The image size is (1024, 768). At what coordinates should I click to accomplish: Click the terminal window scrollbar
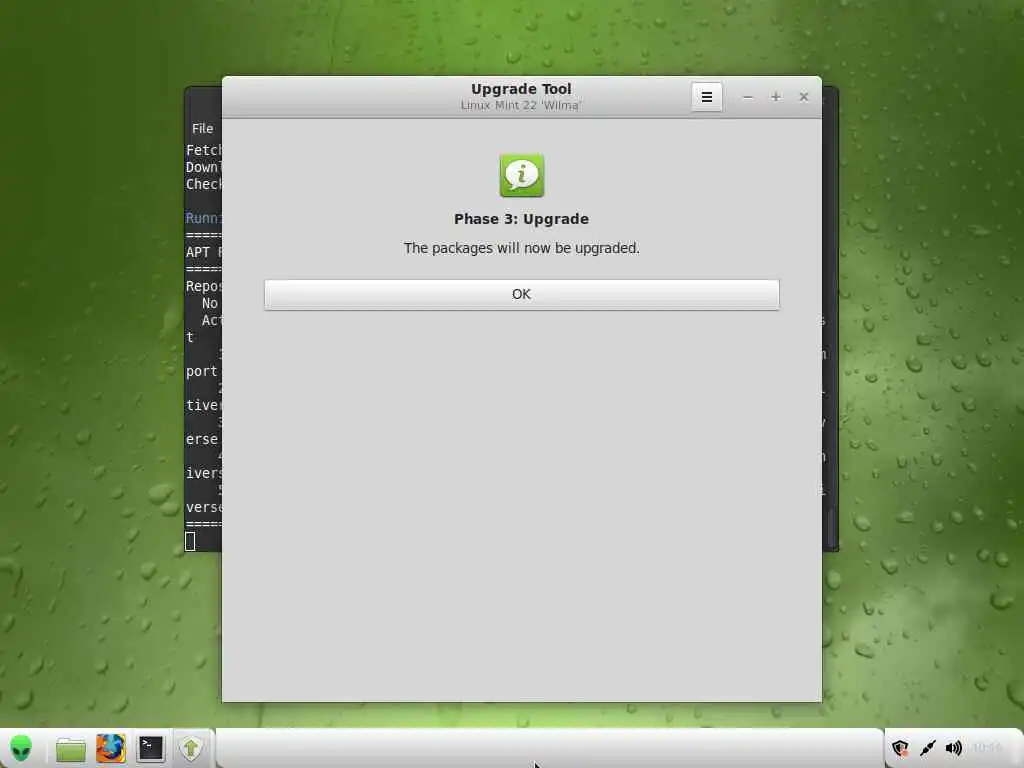(x=831, y=528)
